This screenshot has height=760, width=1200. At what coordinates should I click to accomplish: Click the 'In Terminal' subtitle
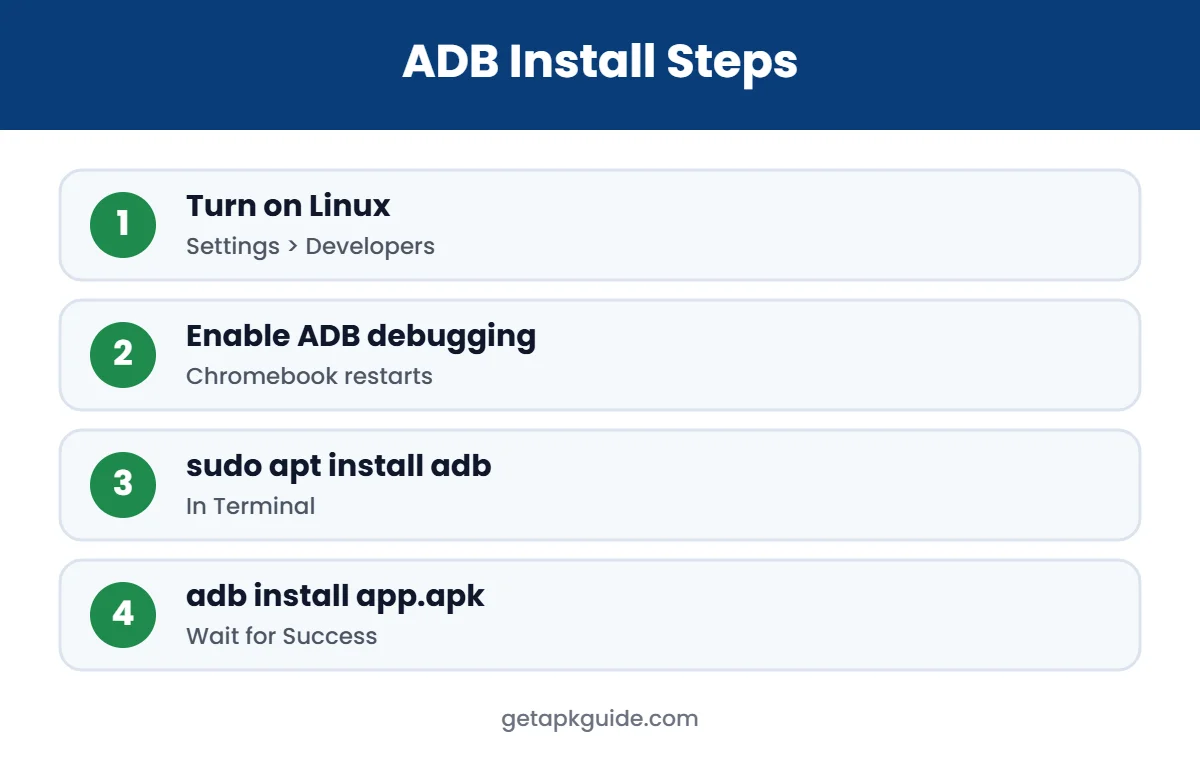pos(250,506)
